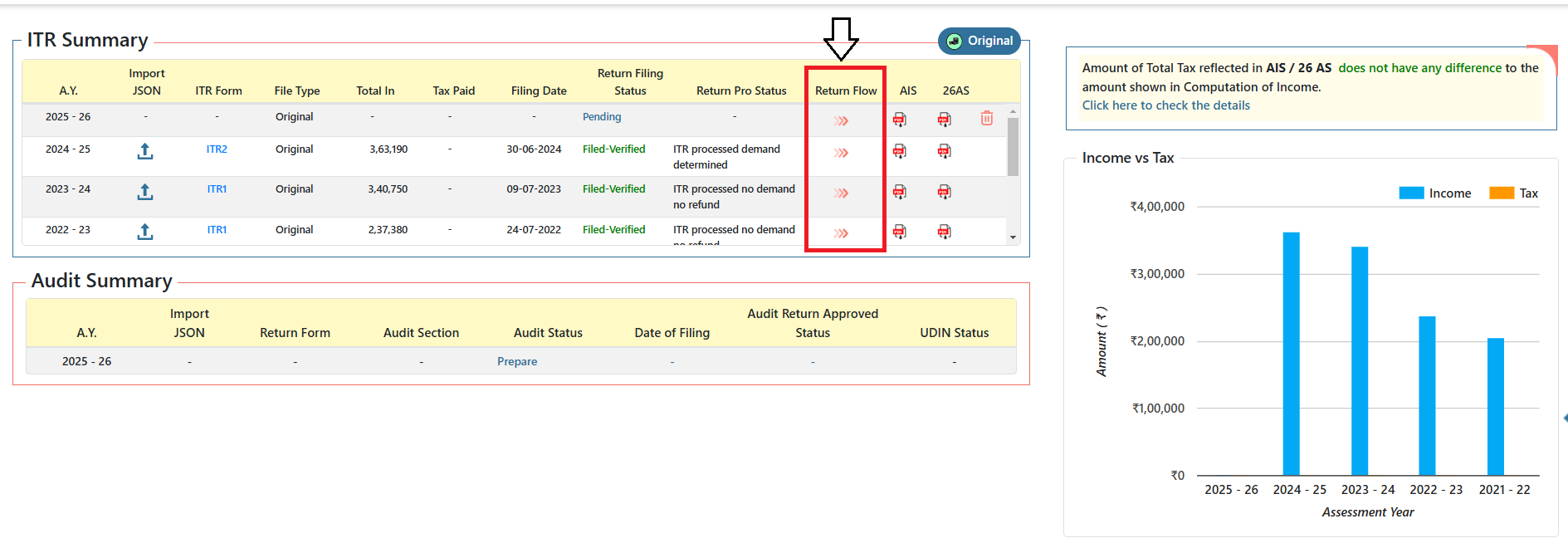The width and height of the screenshot is (1568, 548).
Task: Download AIS PDF for 2025-26
Action: (x=899, y=120)
